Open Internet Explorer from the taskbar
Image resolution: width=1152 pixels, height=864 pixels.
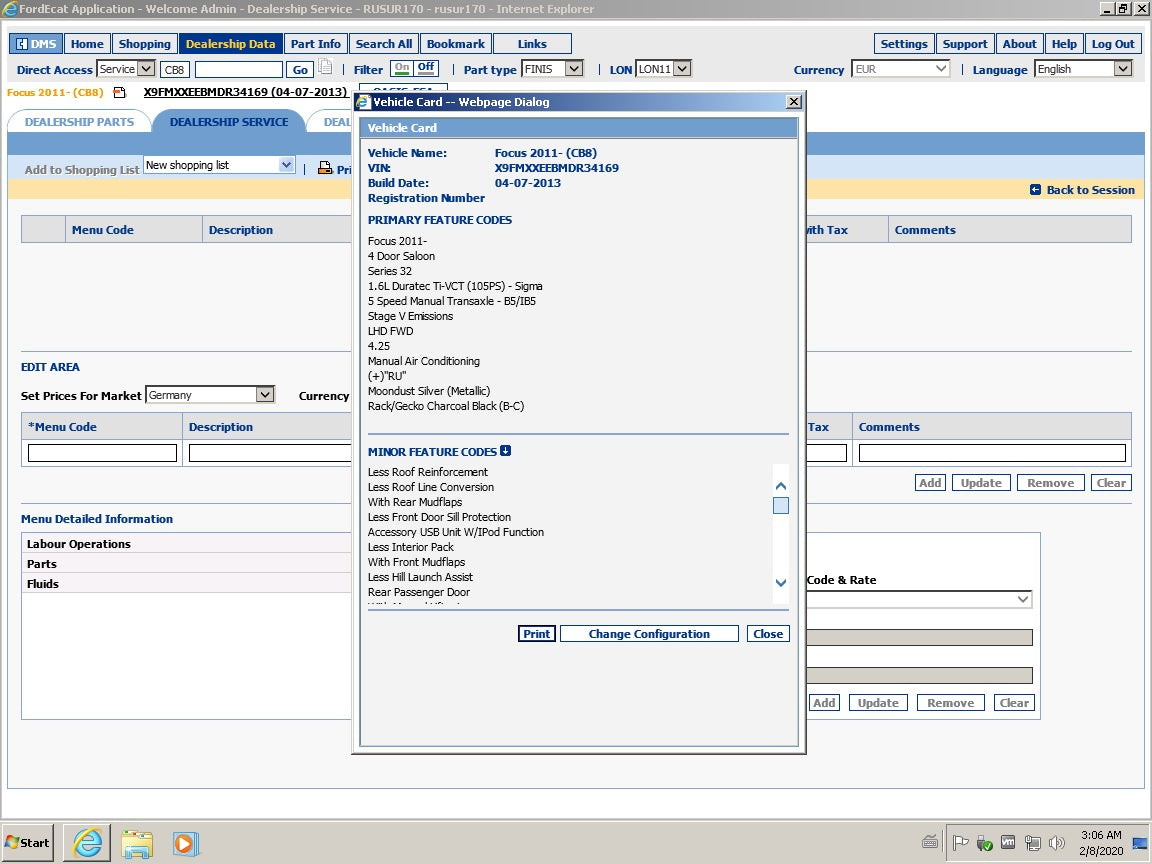tap(87, 842)
